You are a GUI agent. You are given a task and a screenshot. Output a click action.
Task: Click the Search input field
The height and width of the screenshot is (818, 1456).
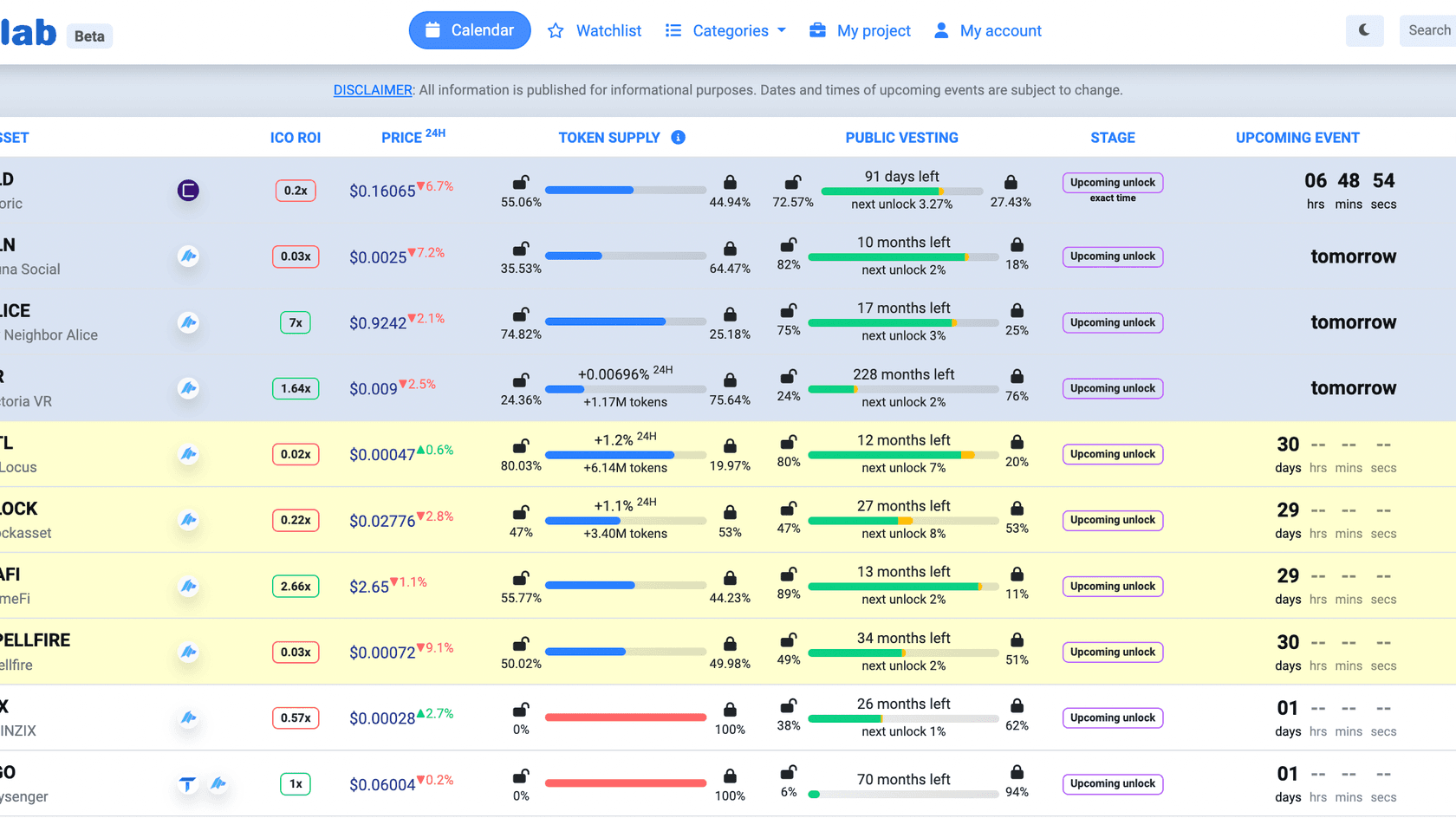(1428, 30)
